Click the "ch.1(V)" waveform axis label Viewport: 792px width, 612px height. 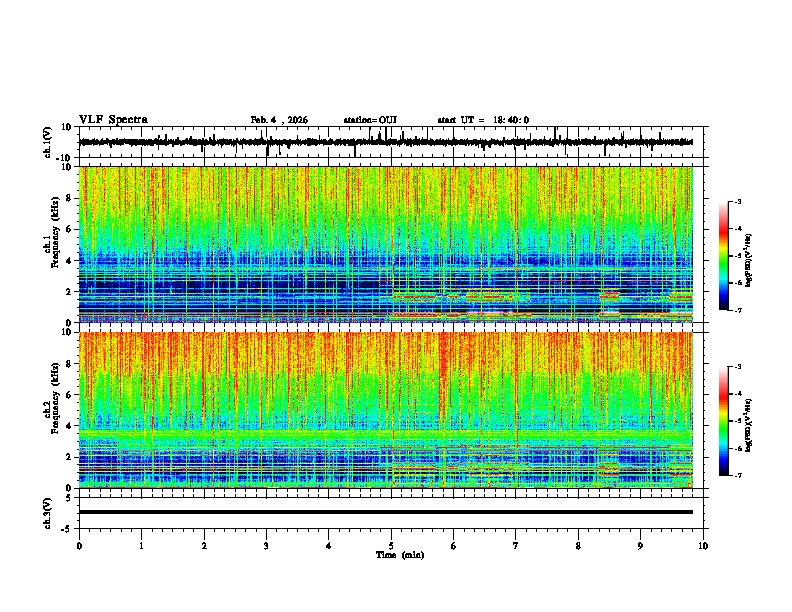48,142
